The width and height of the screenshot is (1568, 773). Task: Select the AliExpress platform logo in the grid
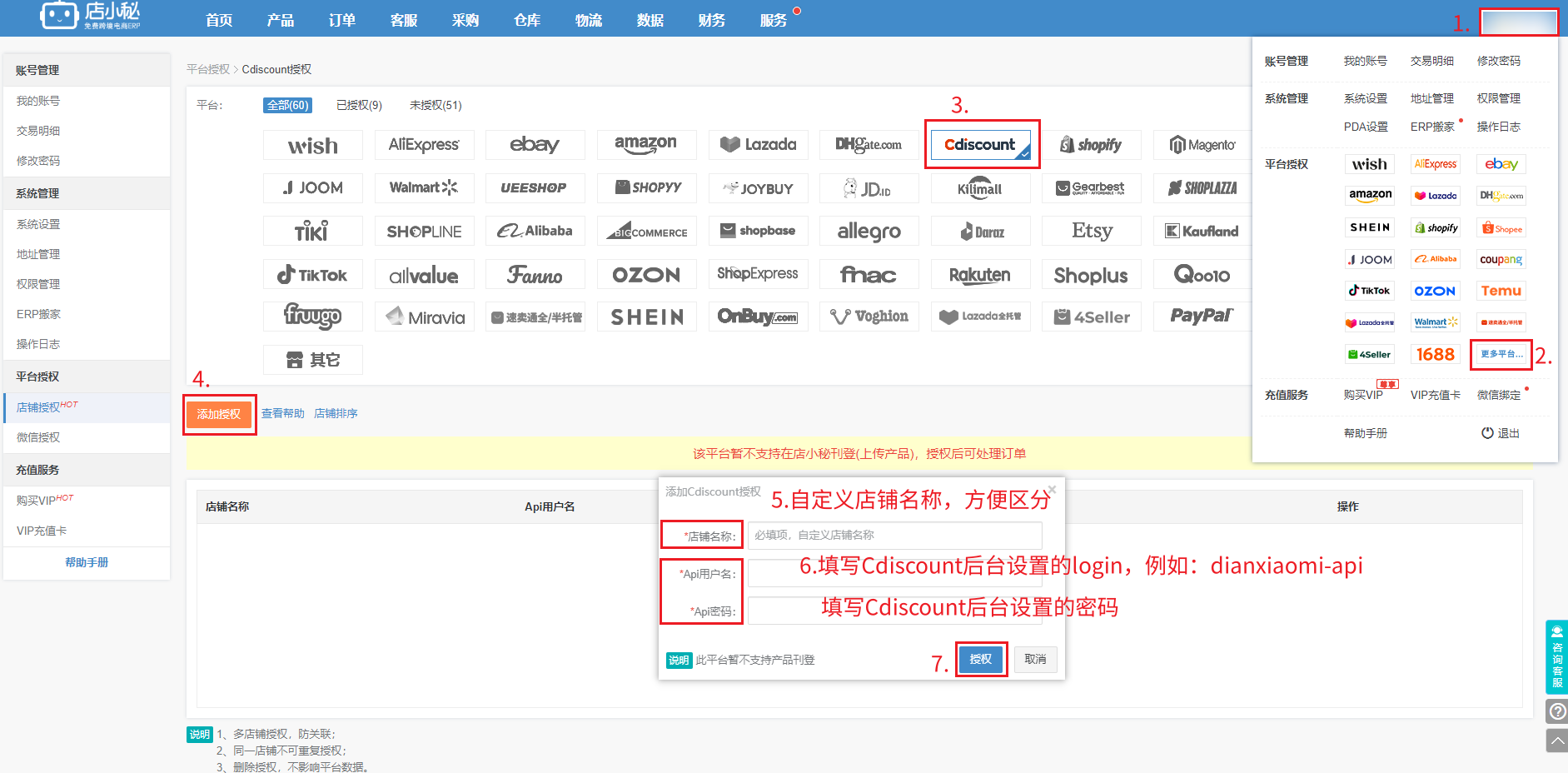tap(424, 145)
